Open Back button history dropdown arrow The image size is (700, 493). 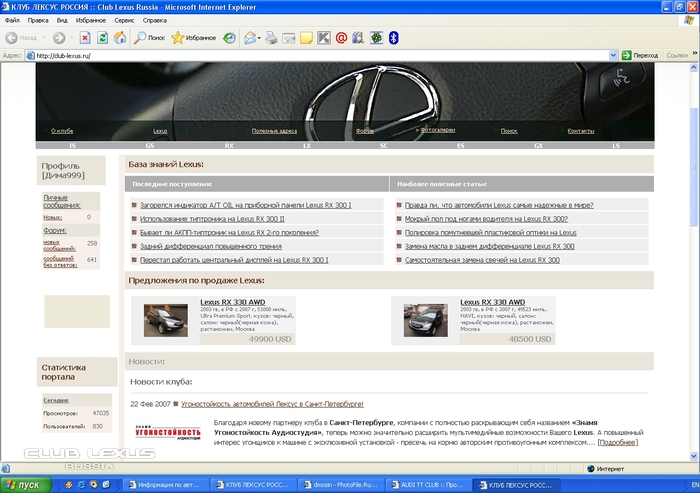[44, 38]
